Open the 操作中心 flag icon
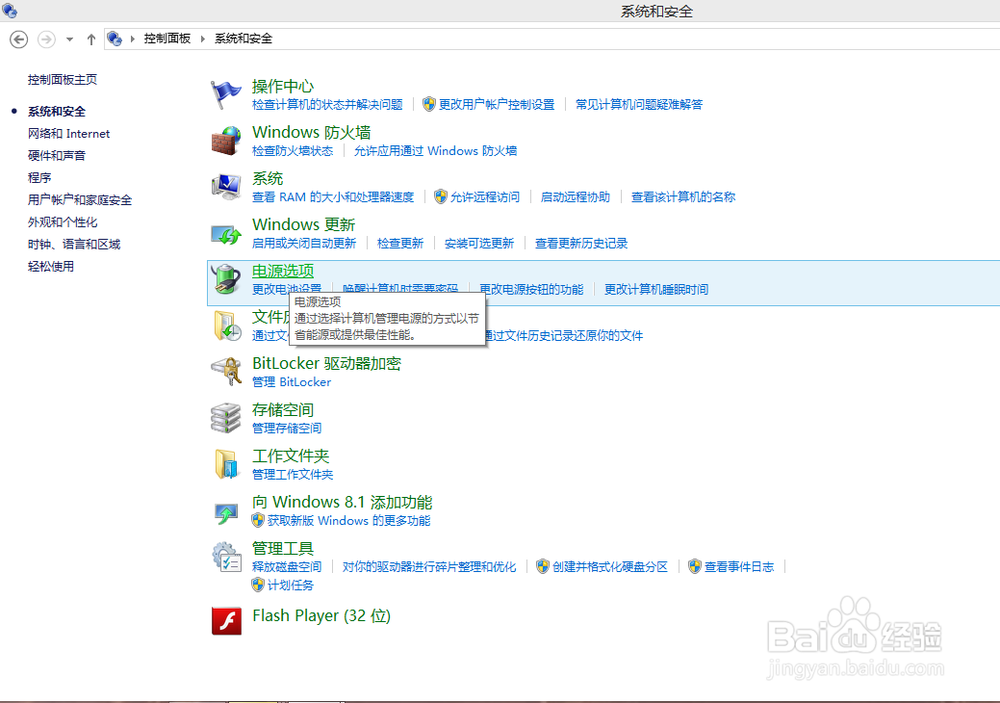 (226, 94)
